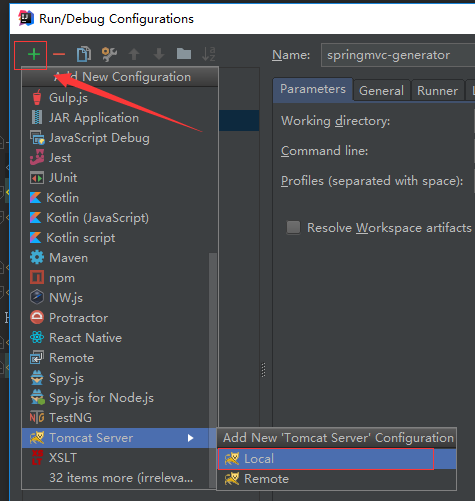The width and height of the screenshot is (475, 501).
Task: Click the Move Down arrow icon
Action: 159,54
